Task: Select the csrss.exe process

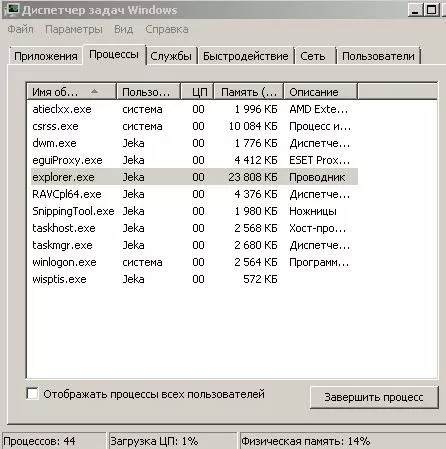Action: click(194, 126)
